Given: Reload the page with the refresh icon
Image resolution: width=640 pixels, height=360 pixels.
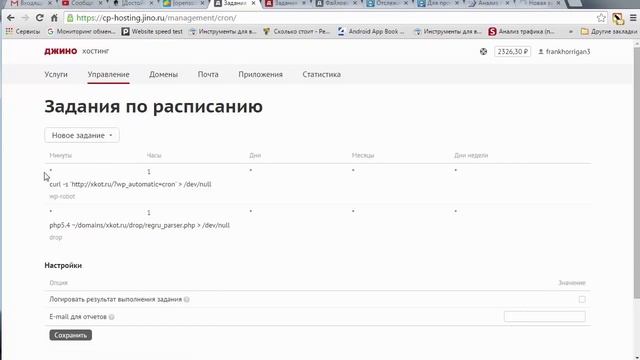Looking at the screenshot, I should click(40, 18).
